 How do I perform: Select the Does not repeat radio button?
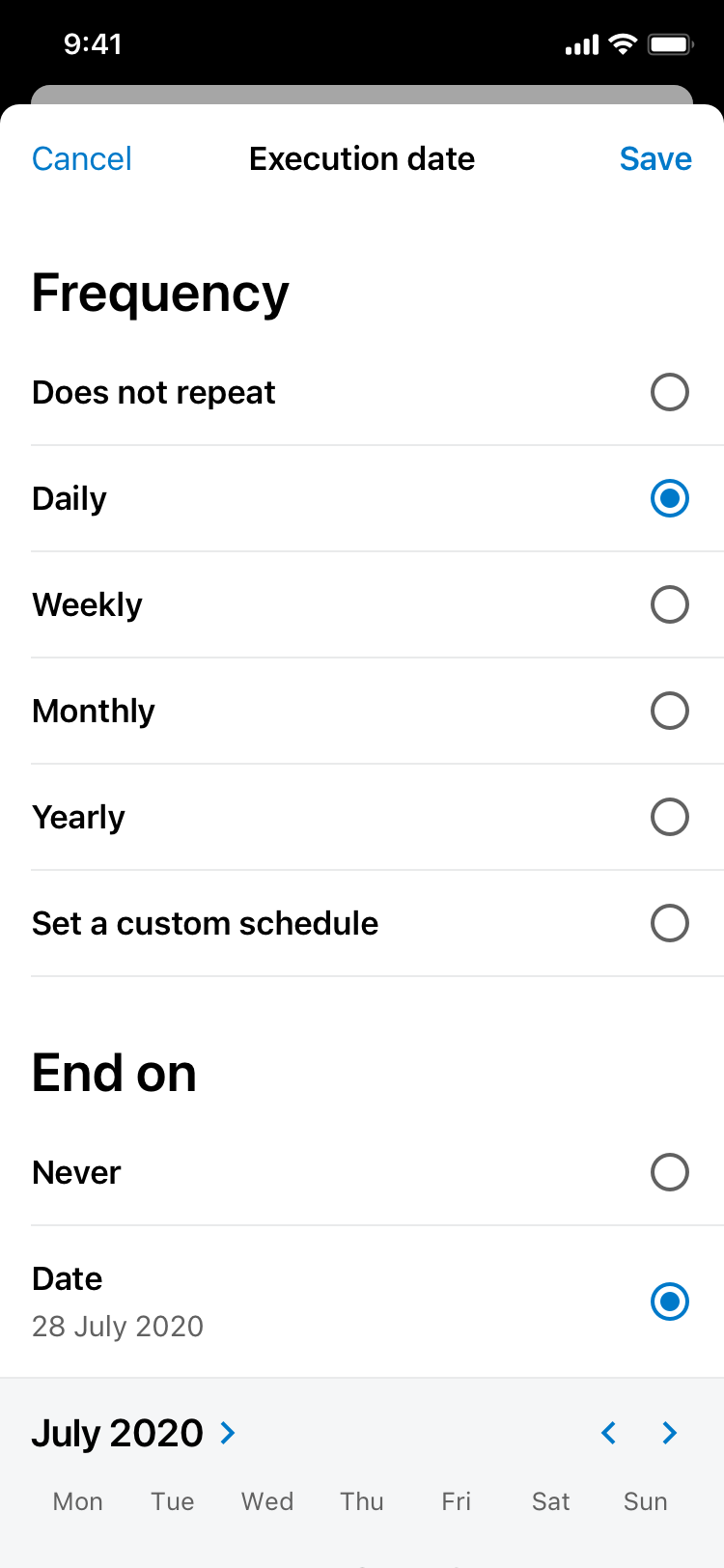click(669, 392)
